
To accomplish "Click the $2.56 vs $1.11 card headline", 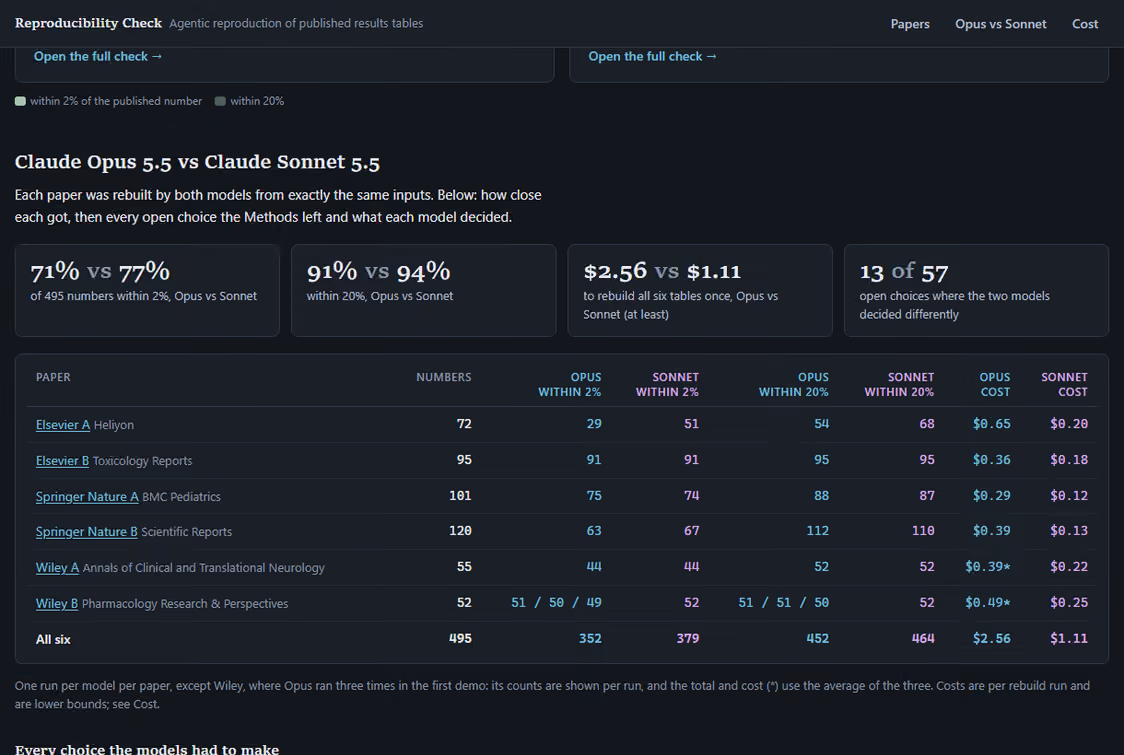I will click(662, 271).
